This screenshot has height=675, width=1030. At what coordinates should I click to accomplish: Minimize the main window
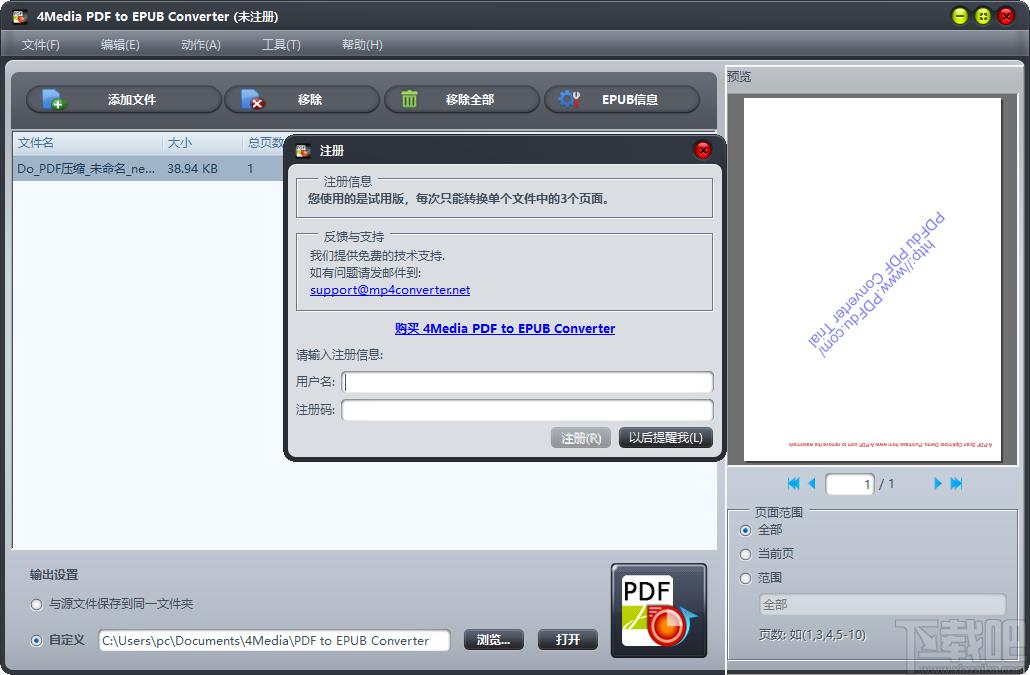(x=960, y=16)
